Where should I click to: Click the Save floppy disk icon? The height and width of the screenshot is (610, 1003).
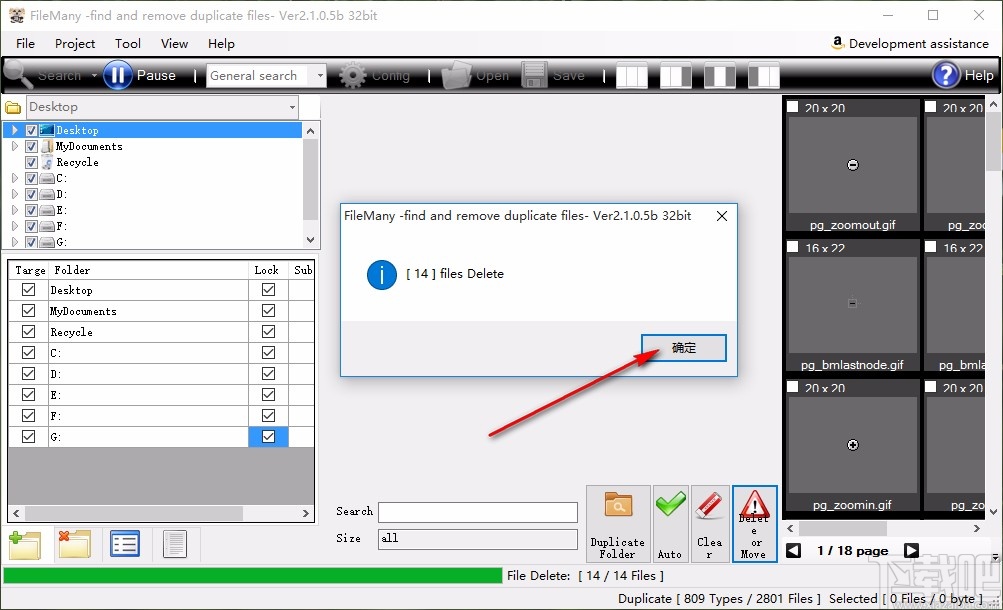click(534, 75)
